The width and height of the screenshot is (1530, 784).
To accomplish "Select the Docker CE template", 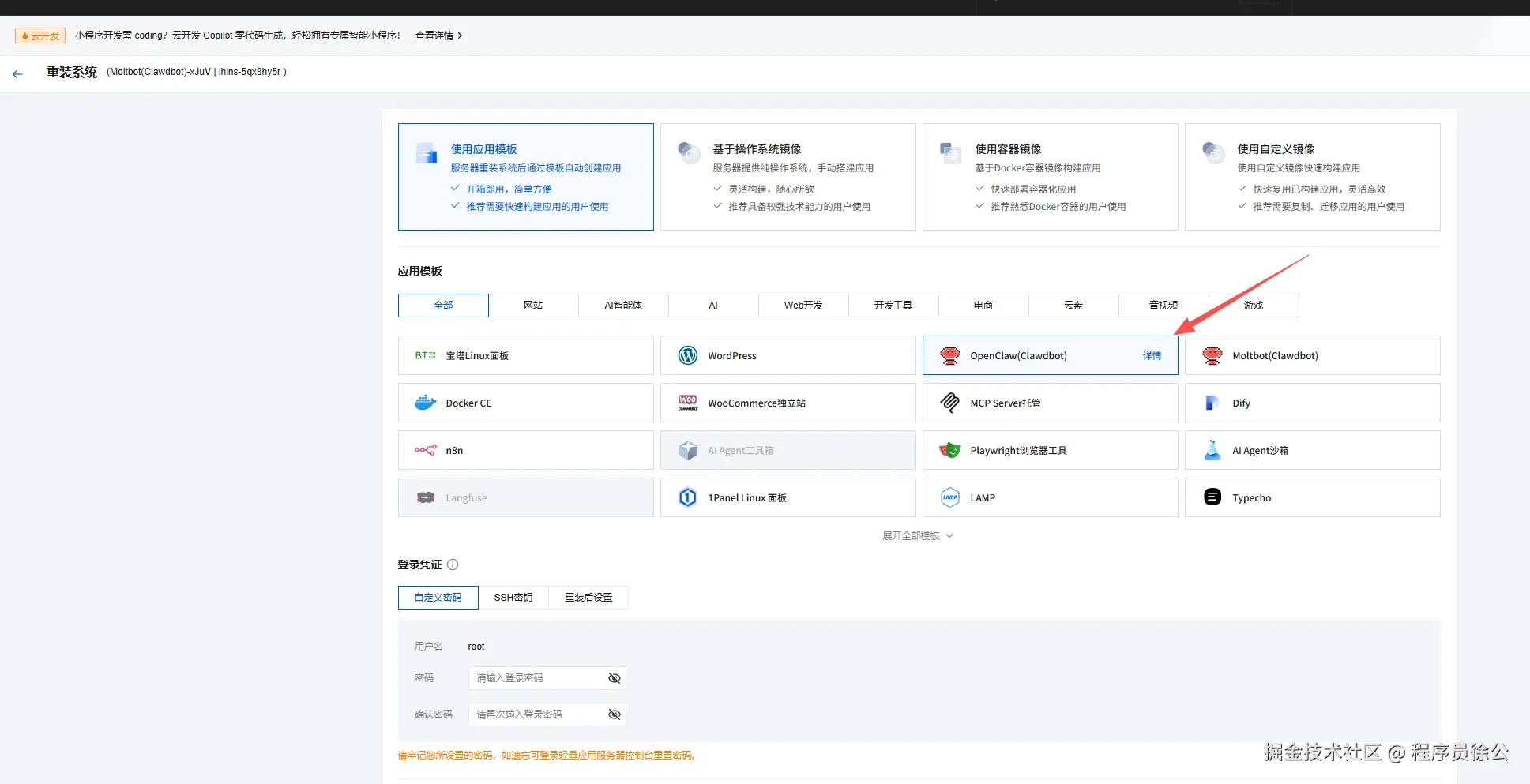I will click(x=526, y=403).
